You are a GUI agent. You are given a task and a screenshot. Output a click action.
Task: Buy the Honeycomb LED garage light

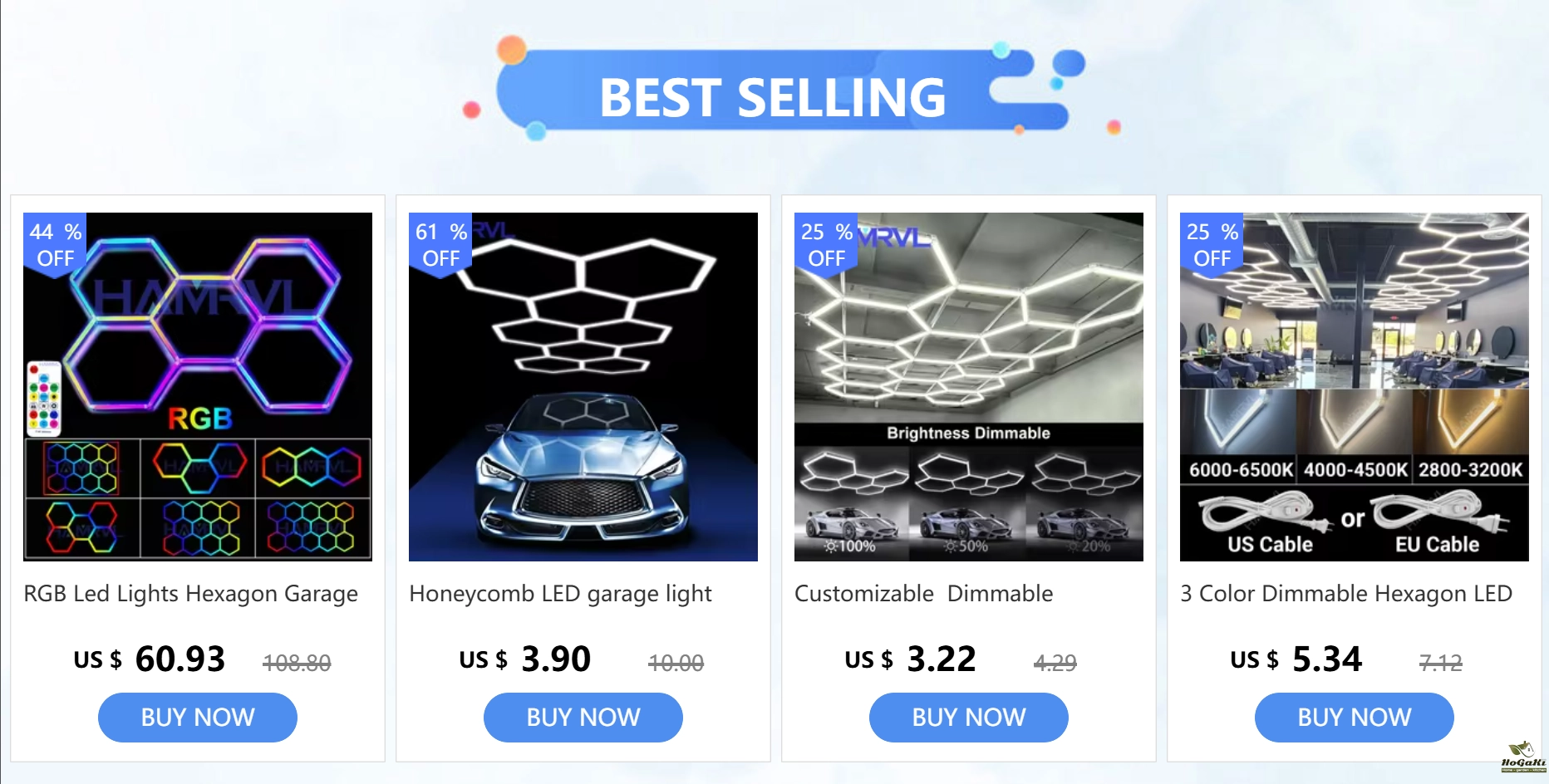583,718
